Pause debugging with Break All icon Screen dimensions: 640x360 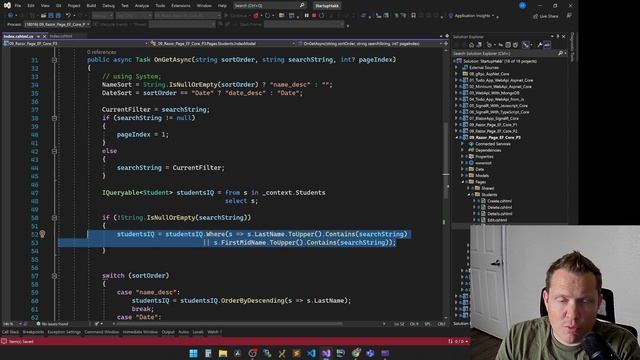(x=307, y=16)
